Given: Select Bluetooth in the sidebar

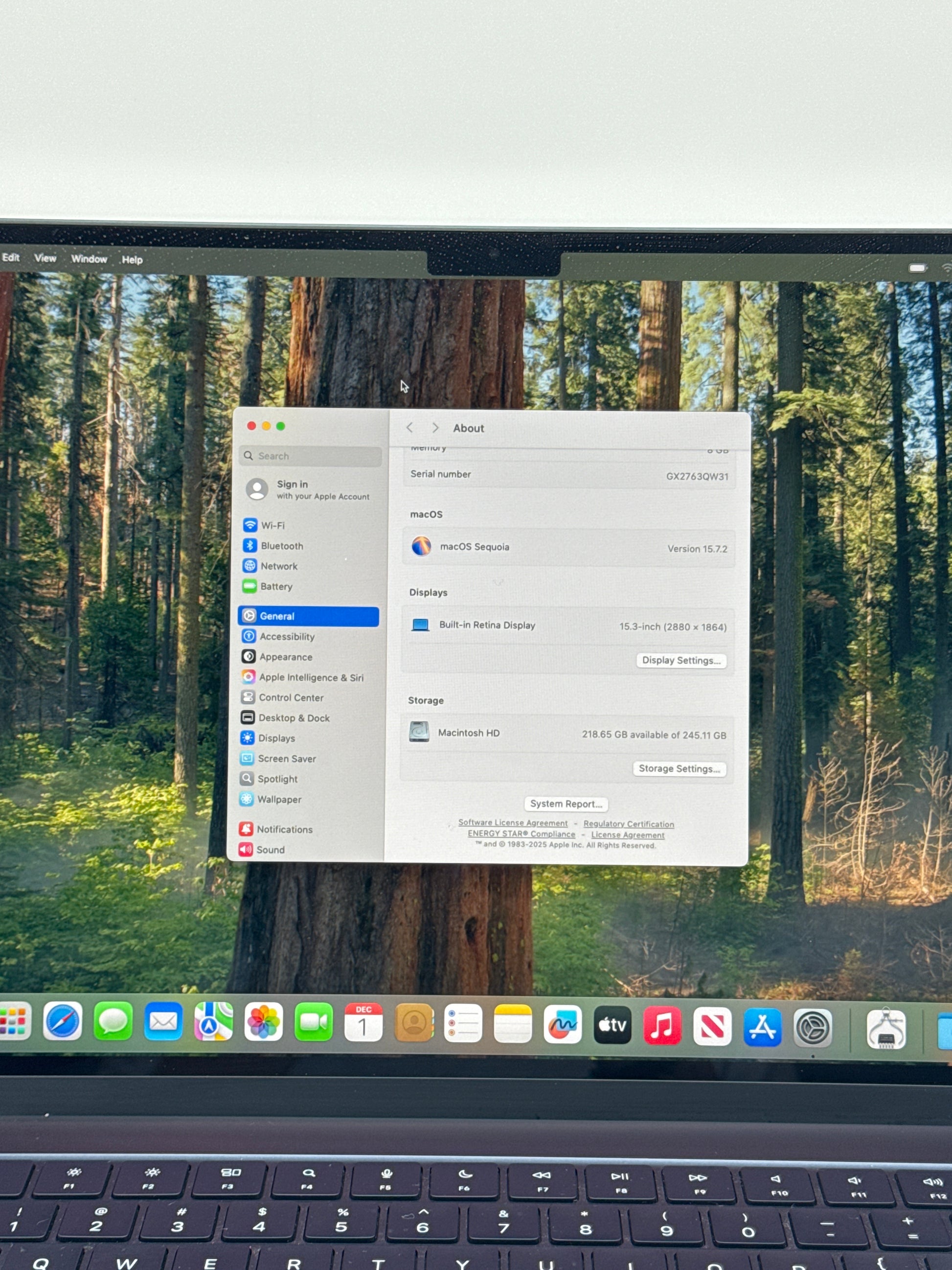Looking at the screenshot, I should click(281, 546).
